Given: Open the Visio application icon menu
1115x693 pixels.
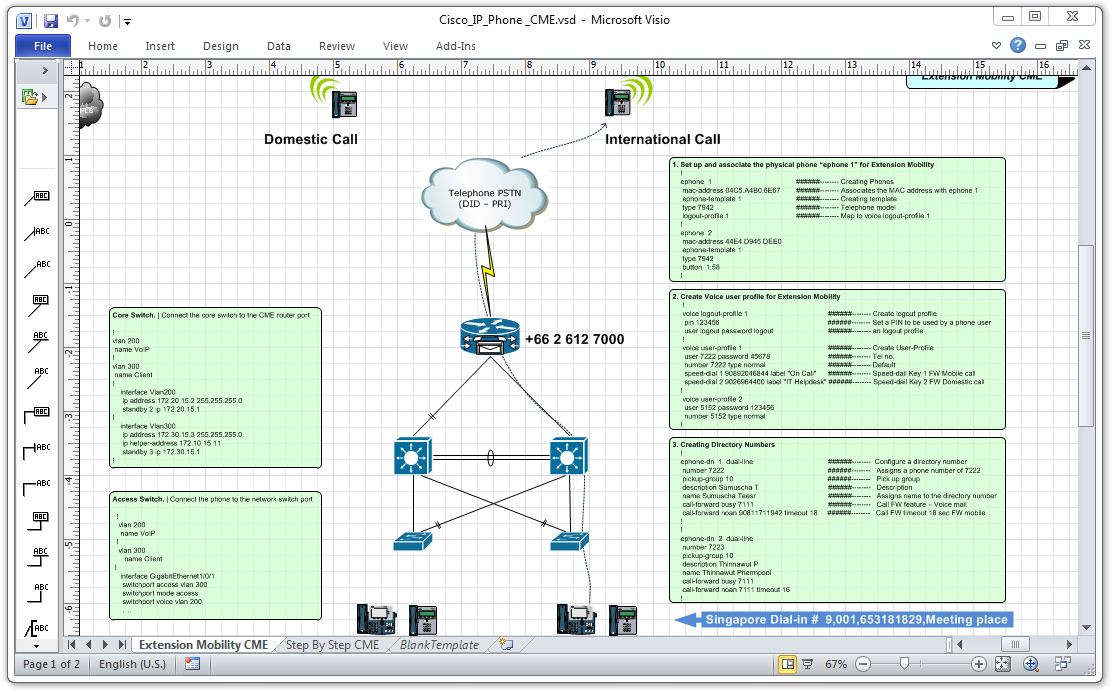Looking at the screenshot, I should coord(24,21).
